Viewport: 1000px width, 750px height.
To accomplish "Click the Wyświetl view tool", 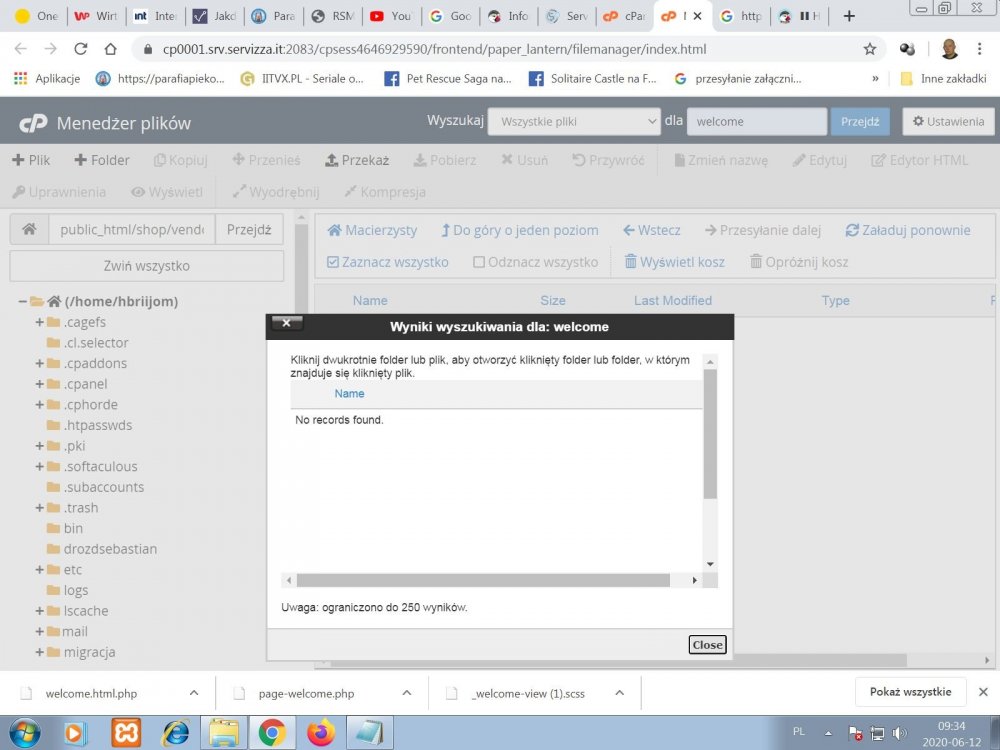I will (x=167, y=192).
